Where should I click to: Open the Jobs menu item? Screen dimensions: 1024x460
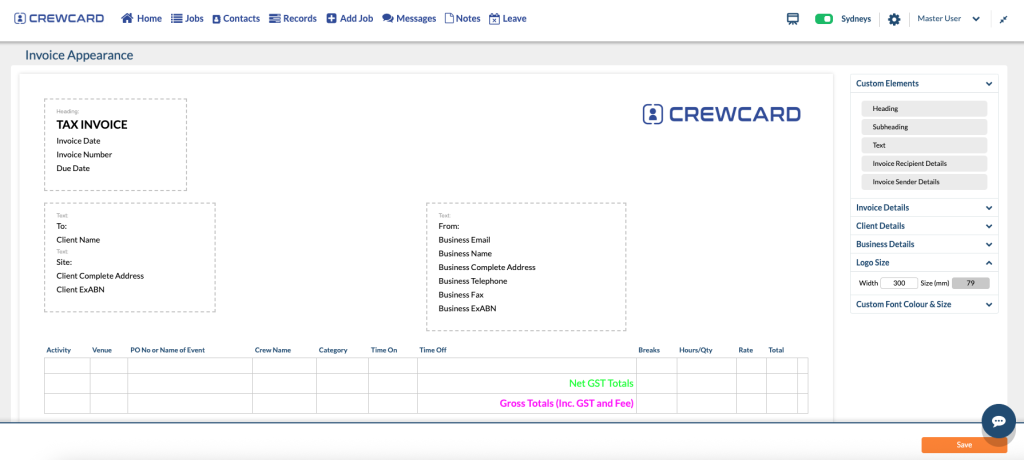point(187,18)
